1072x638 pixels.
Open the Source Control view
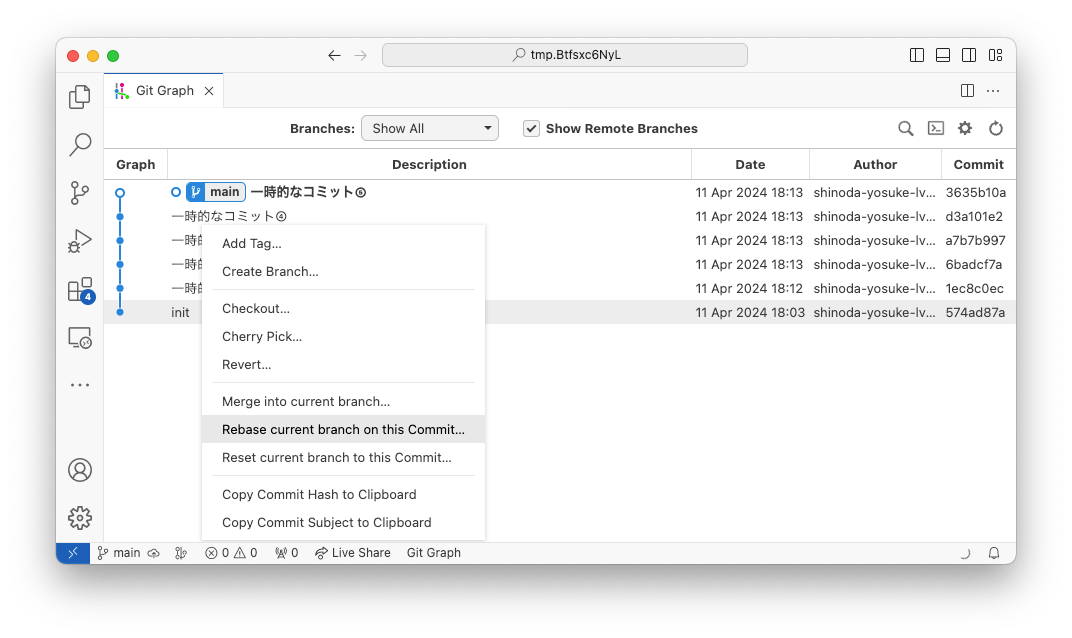80,193
